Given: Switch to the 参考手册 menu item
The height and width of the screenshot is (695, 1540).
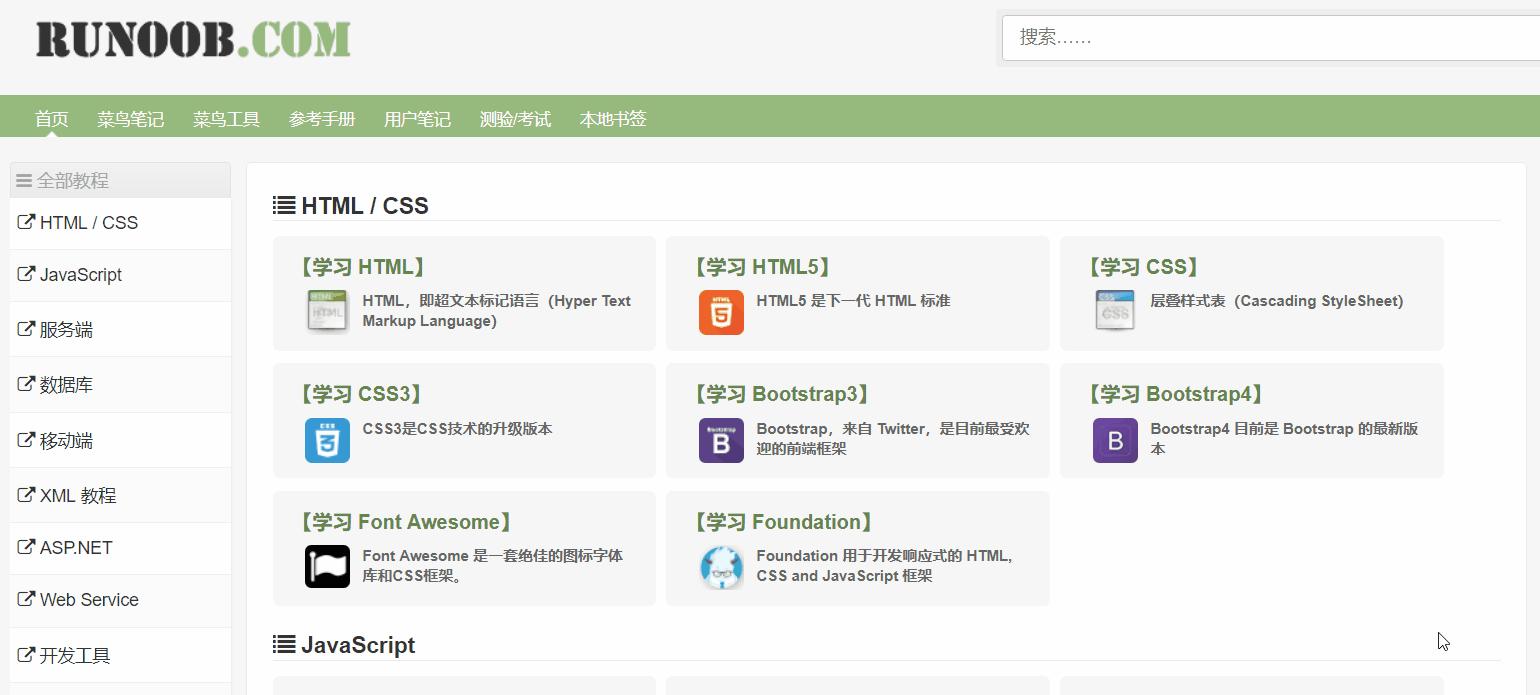Looking at the screenshot, I should (321, 118).
